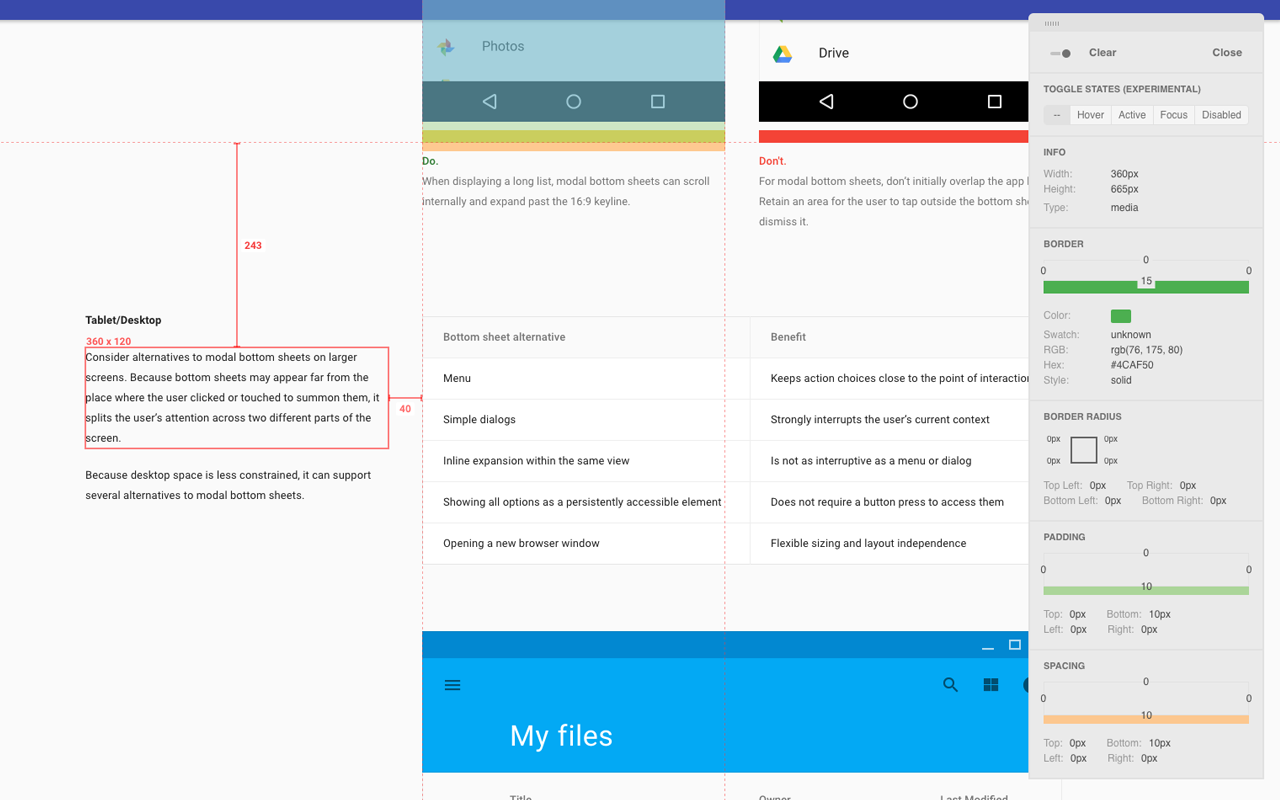Click 'Showing all options as a persistently accessible element'

click(x=582, y=502)
